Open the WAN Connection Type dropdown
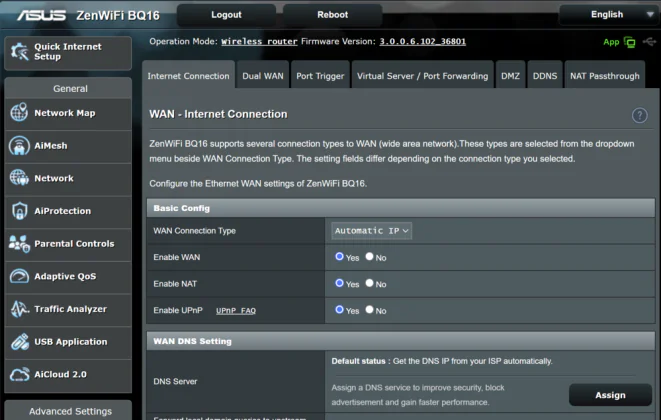 pos(371,231)
